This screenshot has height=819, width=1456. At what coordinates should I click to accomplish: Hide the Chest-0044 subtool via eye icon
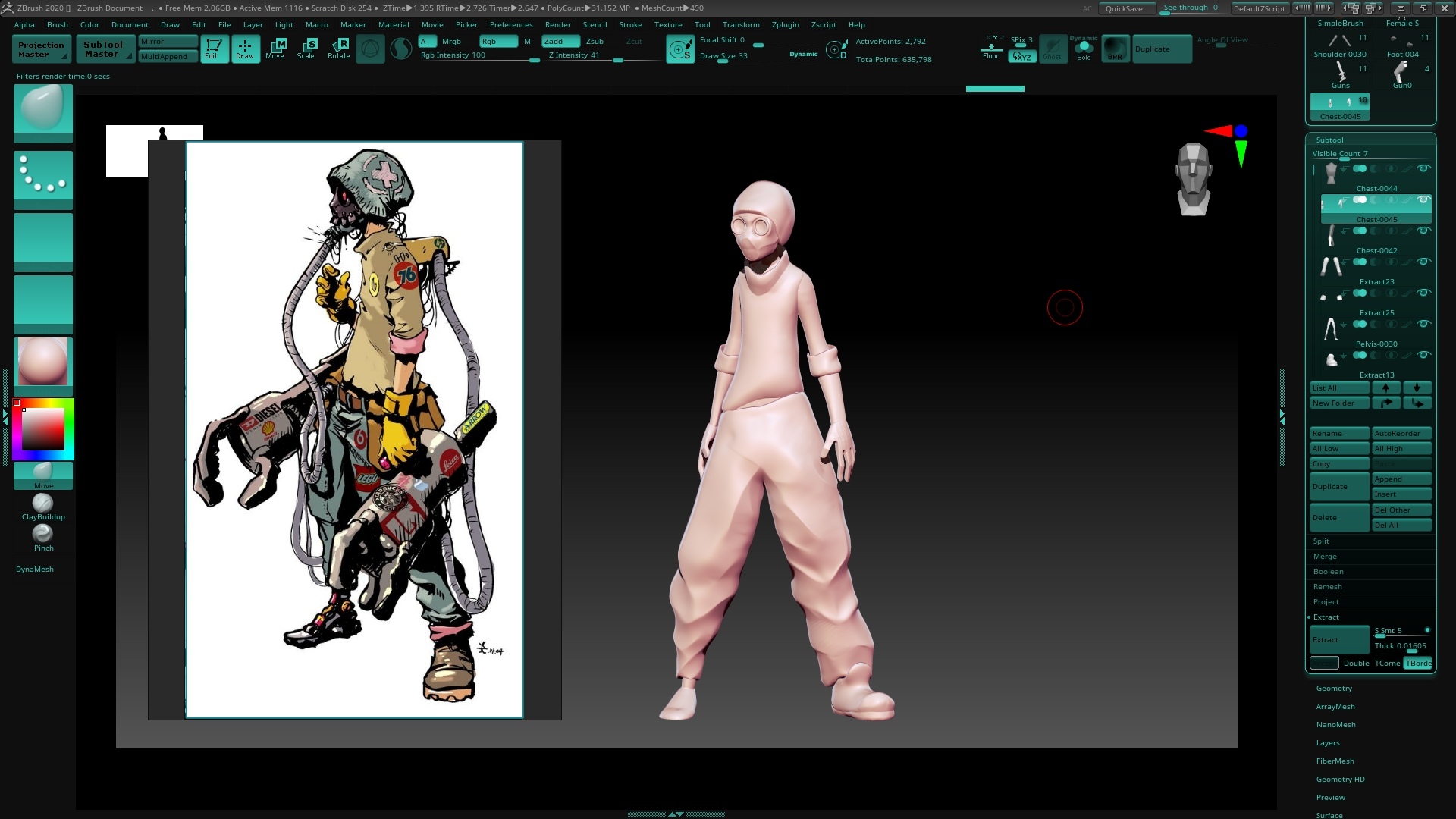(1424, 168)
